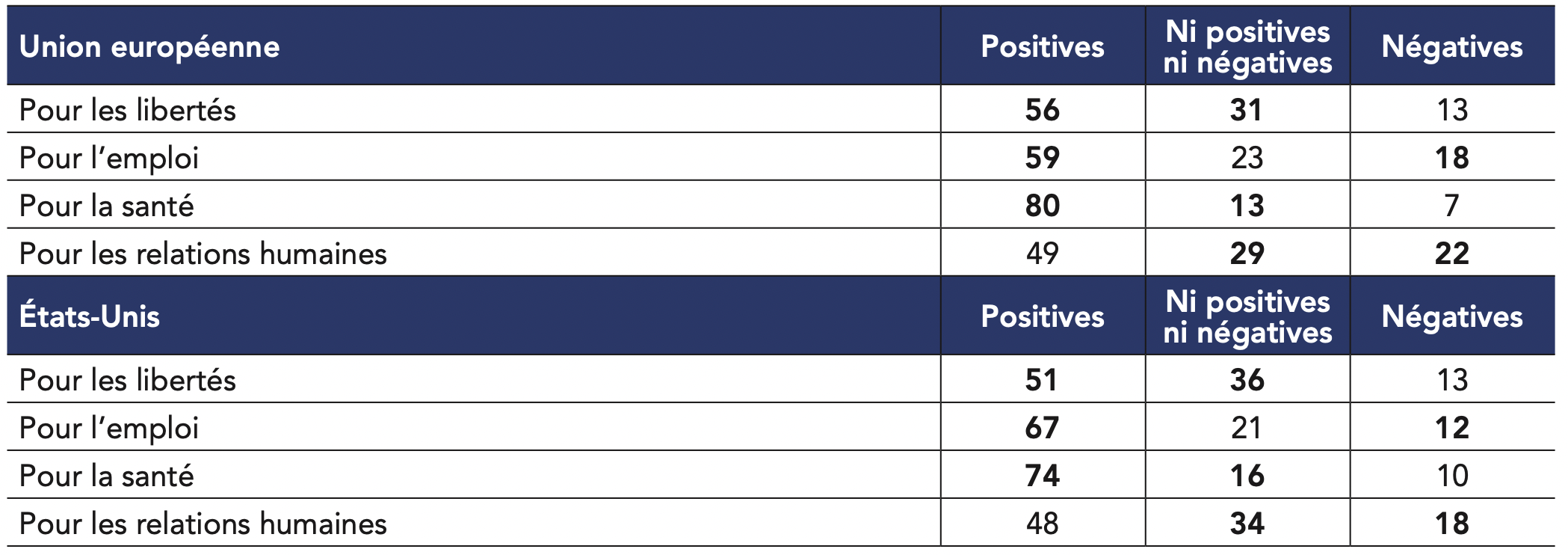Image resolution: width=1568 pixels, height=555 pixels.
Task: Select the value 74 in the table
Action: pyautogui.click(x=1042, y=476)
